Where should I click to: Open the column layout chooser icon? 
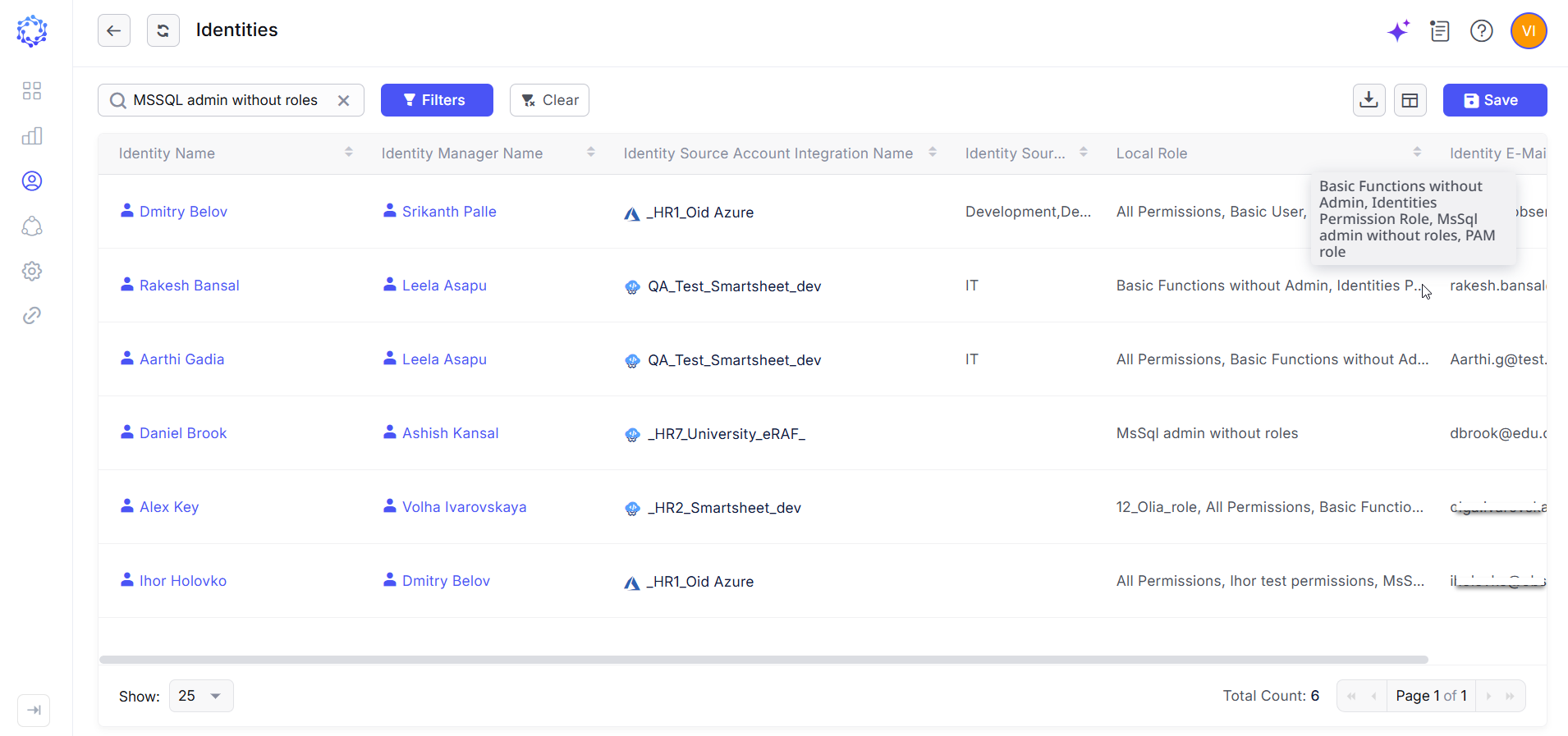1410,100
